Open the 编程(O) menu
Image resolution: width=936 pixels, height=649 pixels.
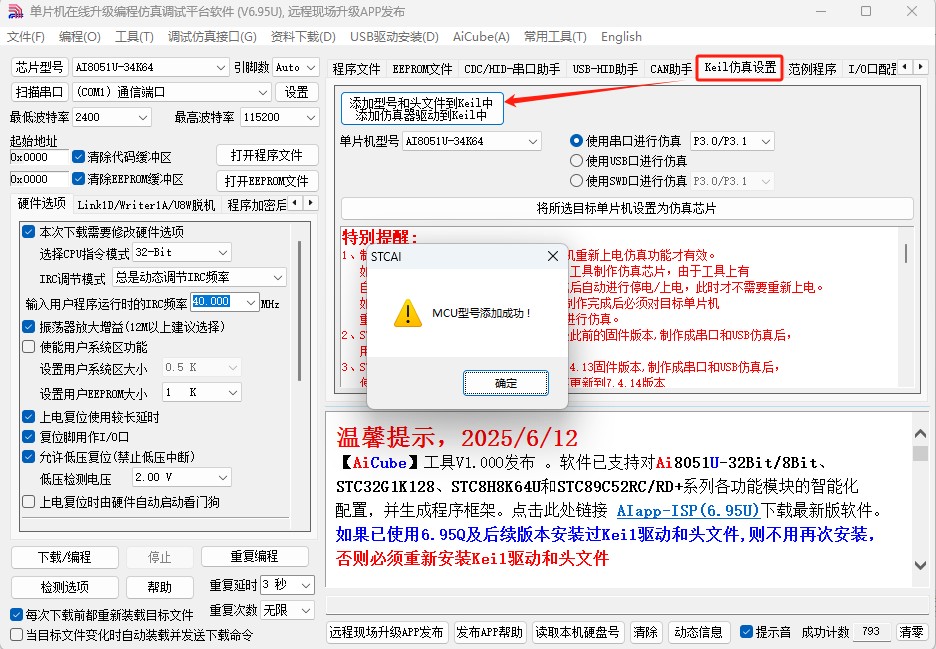tap(79, 37)
